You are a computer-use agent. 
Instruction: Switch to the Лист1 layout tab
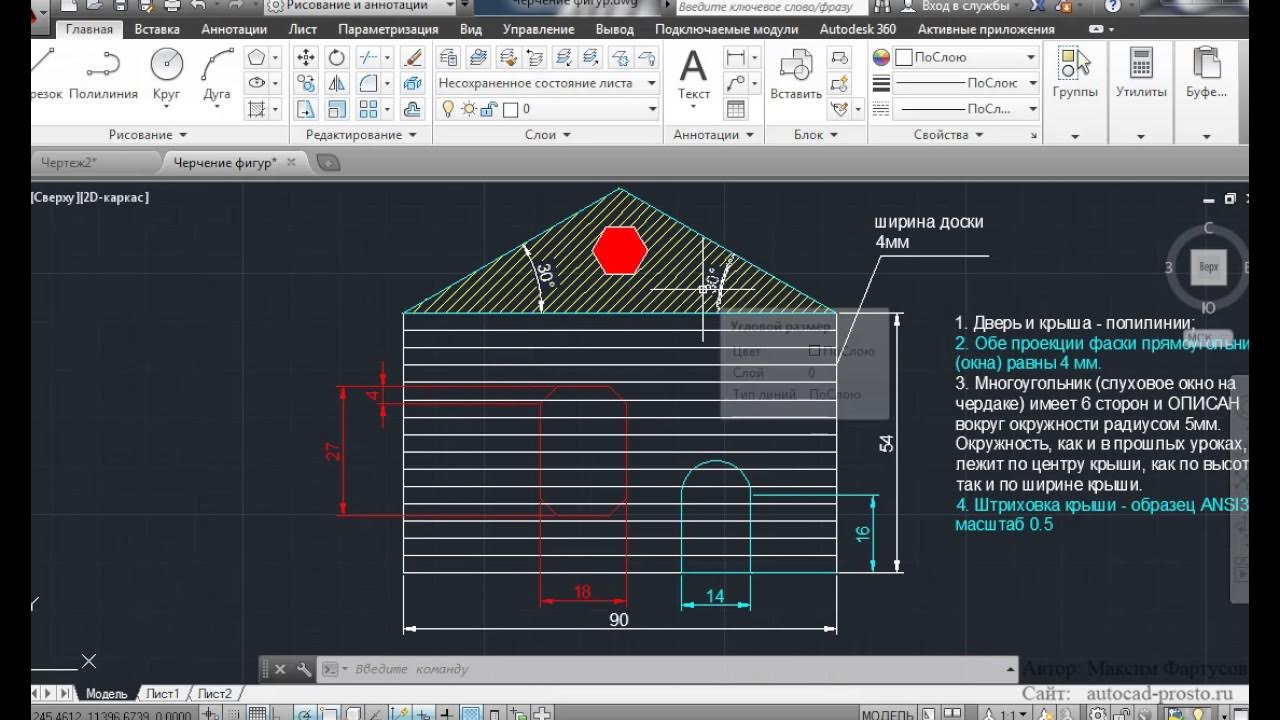click(162, 693)
